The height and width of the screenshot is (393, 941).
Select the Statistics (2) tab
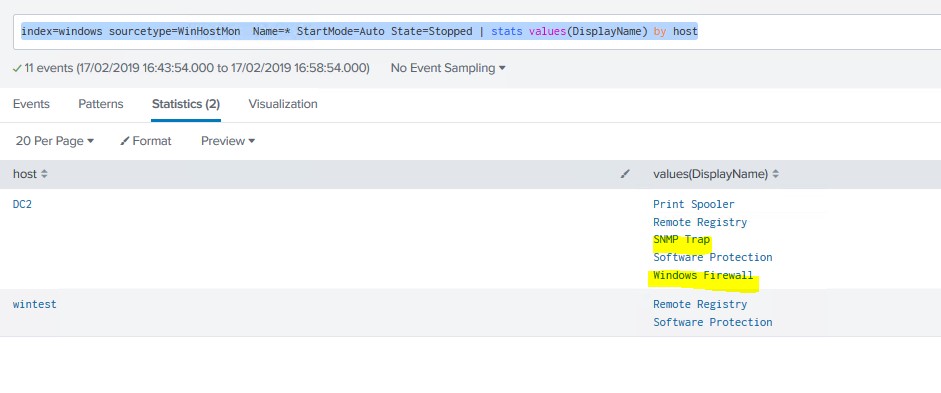[x=186, y=104]
